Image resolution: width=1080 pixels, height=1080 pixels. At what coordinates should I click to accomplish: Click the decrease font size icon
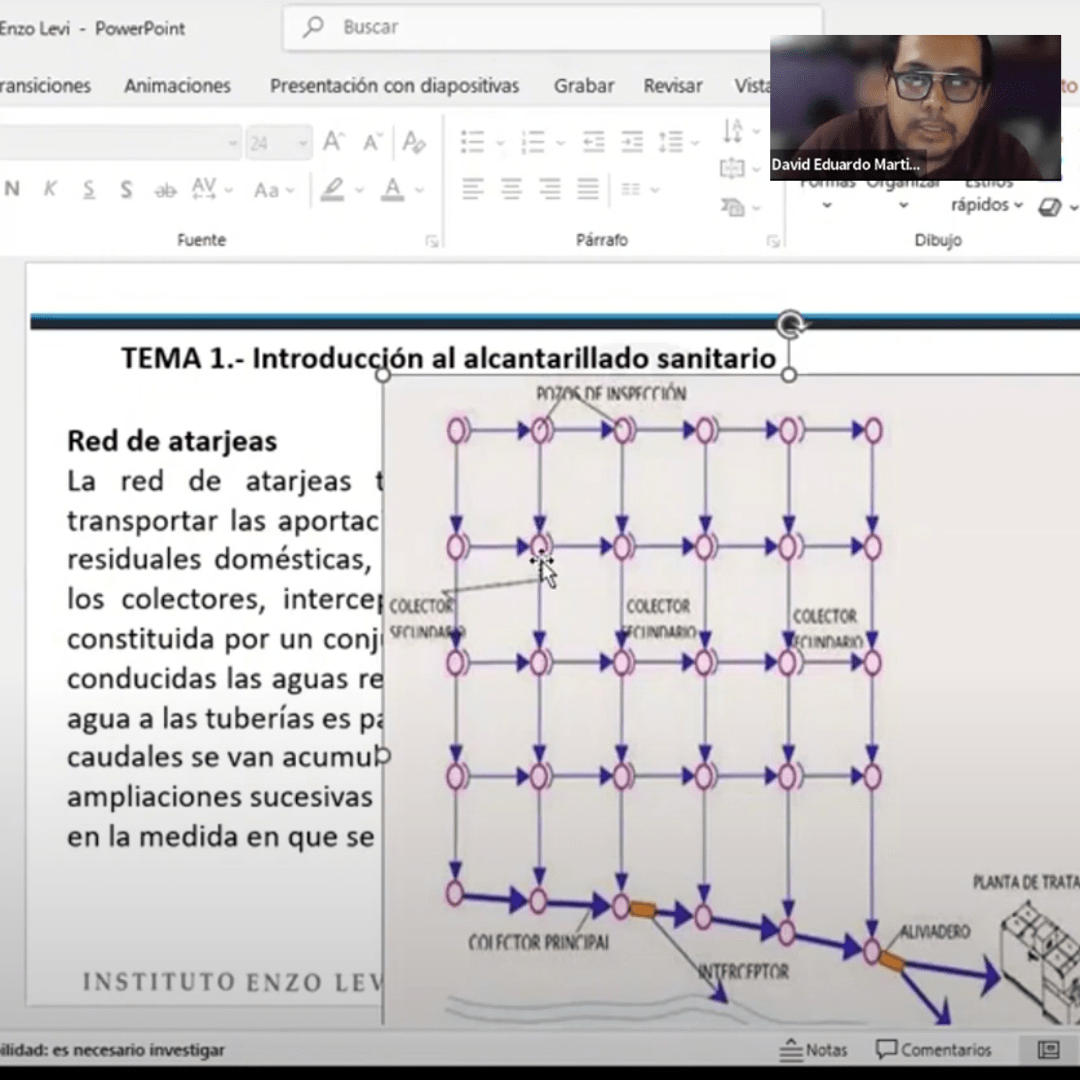click(373, 143)
